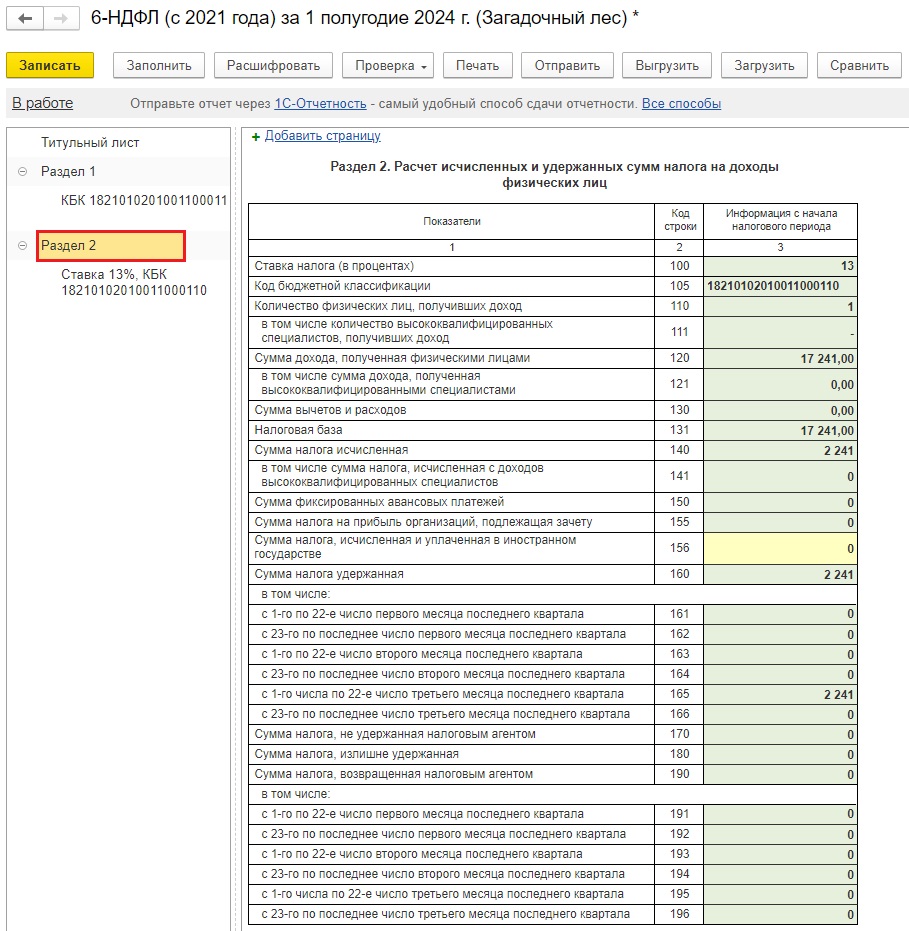Click the Отправить button
909x931 pixels.
[567, 65]
